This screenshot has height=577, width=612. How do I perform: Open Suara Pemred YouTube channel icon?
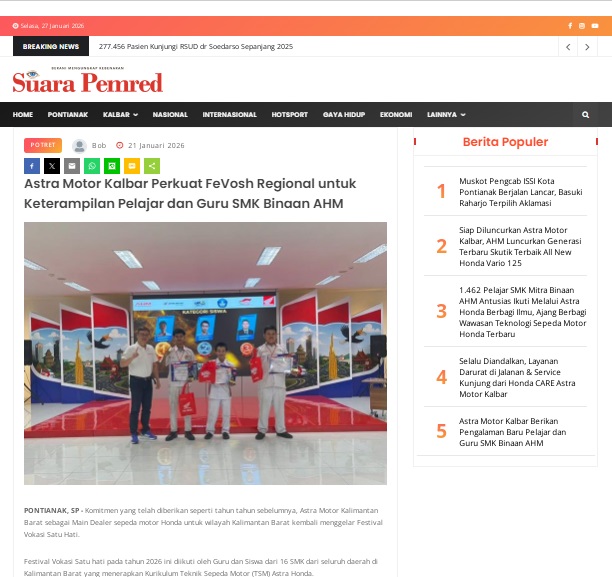tap(596, 26)
